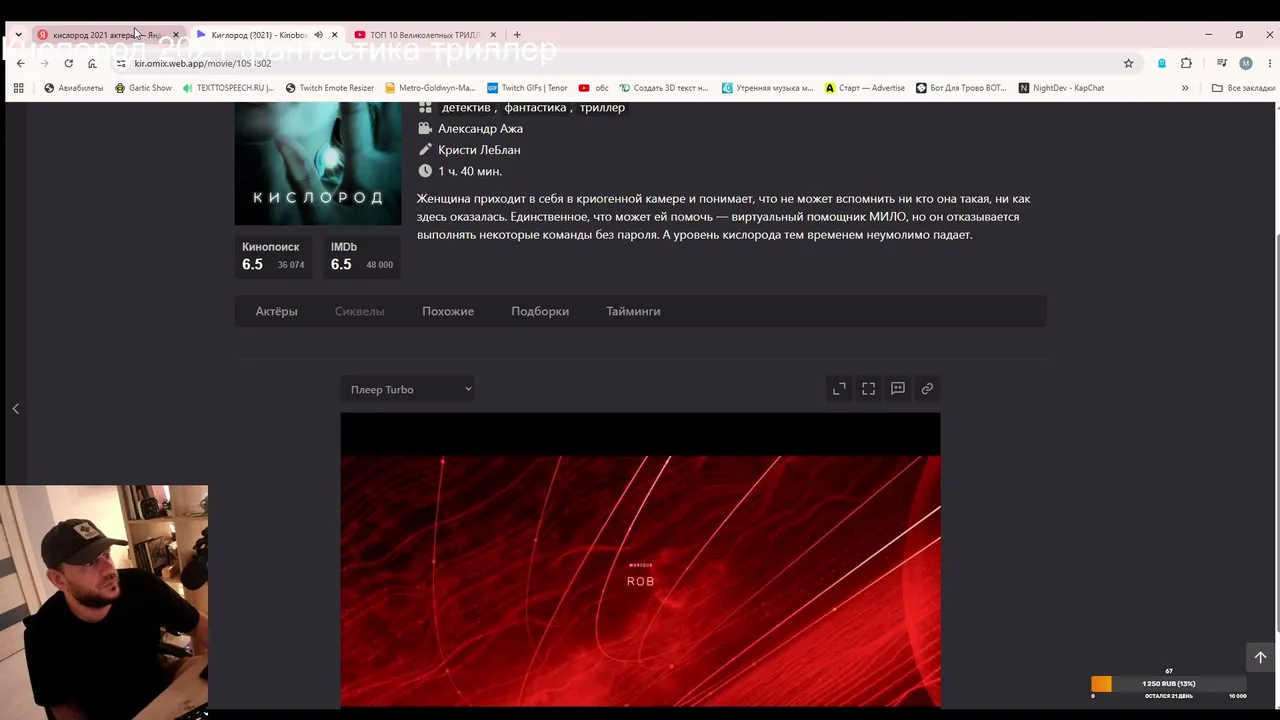Click the blue extension icon in the toolbar
This screenshot has width=1280, height=720.
(1162, 63)
